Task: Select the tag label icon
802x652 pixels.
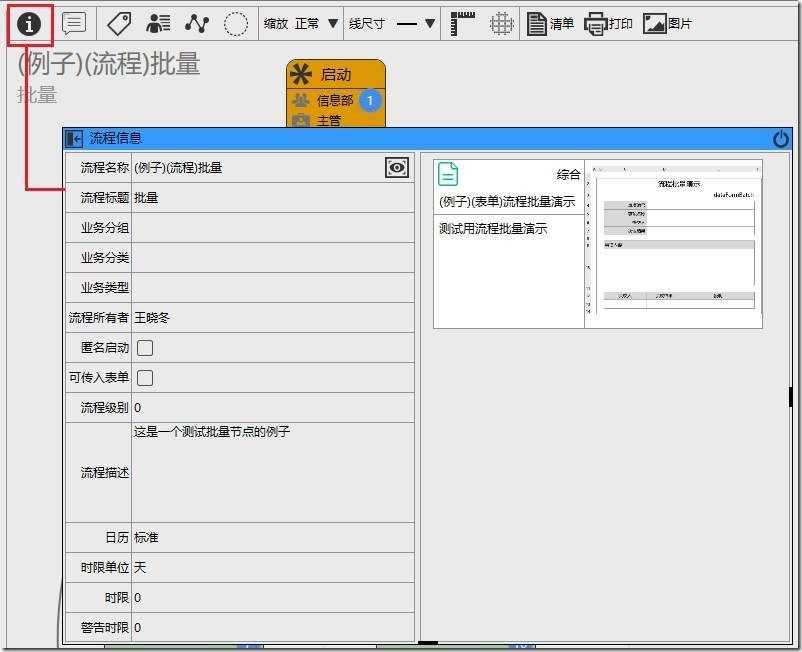Action: (119, 24)
